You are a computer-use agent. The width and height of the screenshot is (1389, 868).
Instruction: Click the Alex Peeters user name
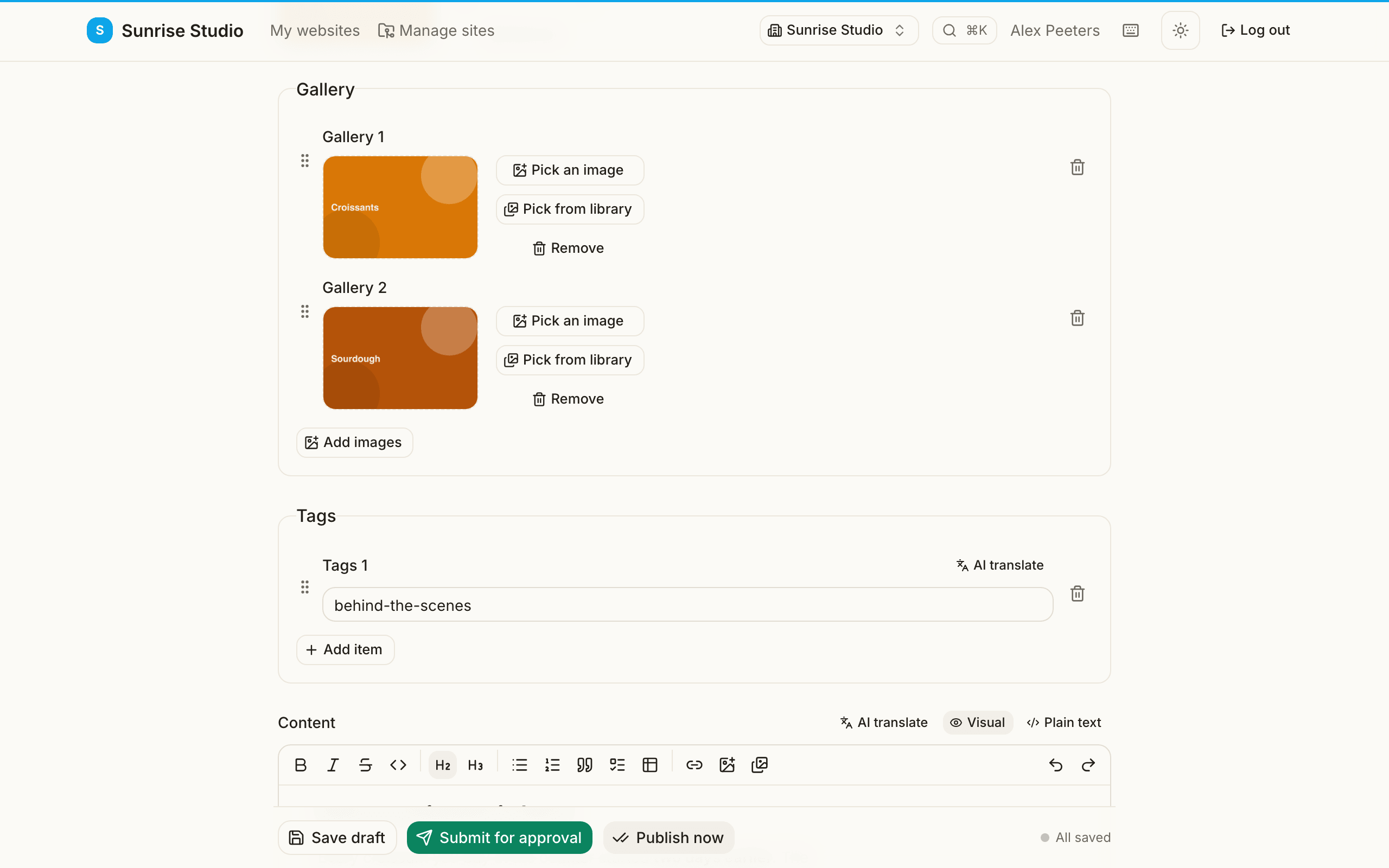pos(1055,30)
